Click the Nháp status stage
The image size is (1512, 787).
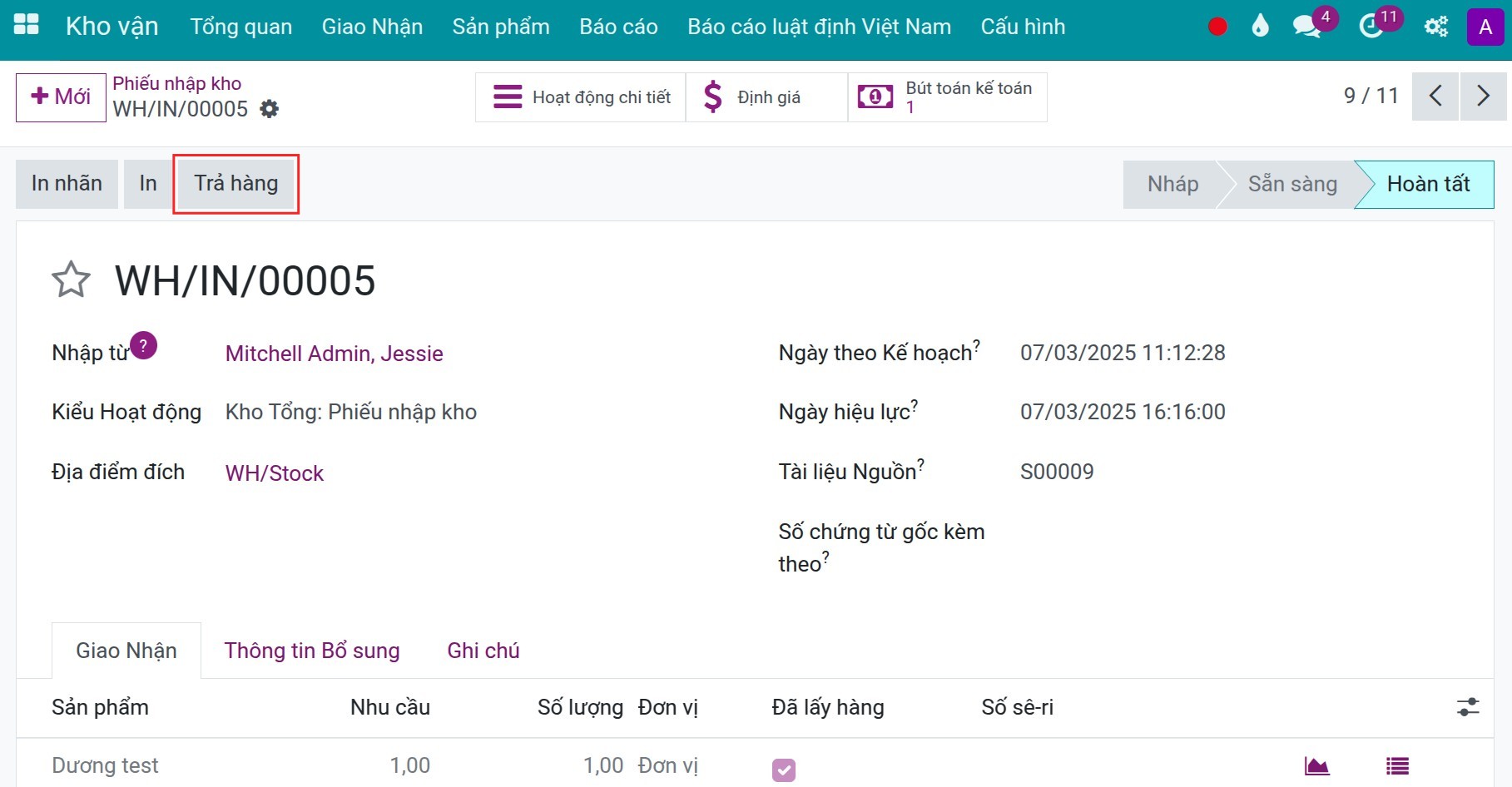1172,184
